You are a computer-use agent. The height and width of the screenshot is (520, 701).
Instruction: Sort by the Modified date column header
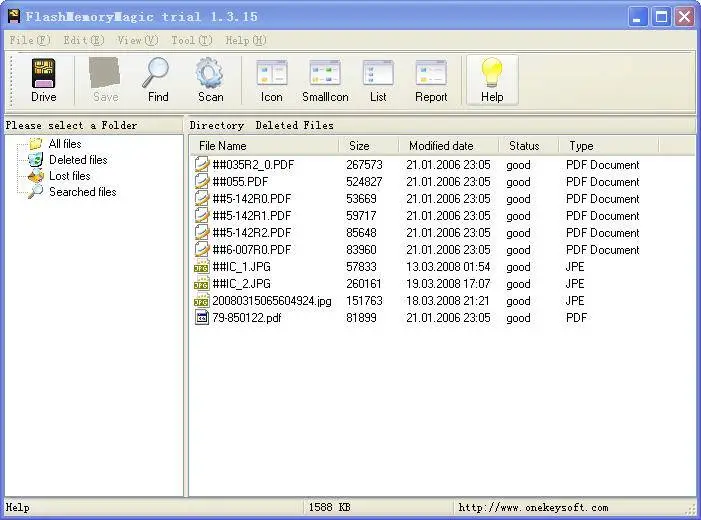click(448, 146)
